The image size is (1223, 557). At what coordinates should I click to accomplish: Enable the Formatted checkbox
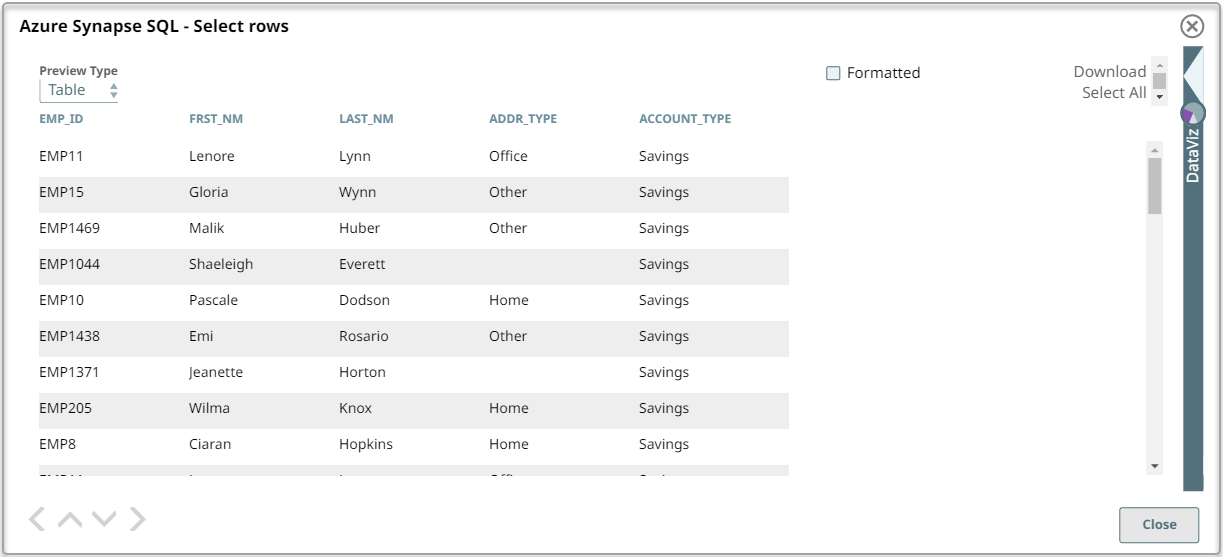(x=833, y=73)
